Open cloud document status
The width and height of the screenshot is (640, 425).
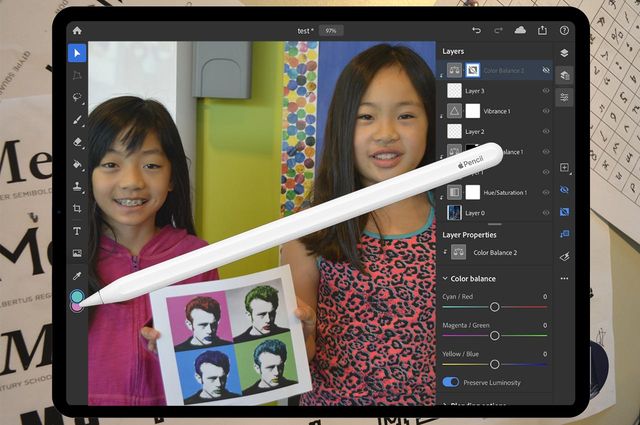pos(520,30)
